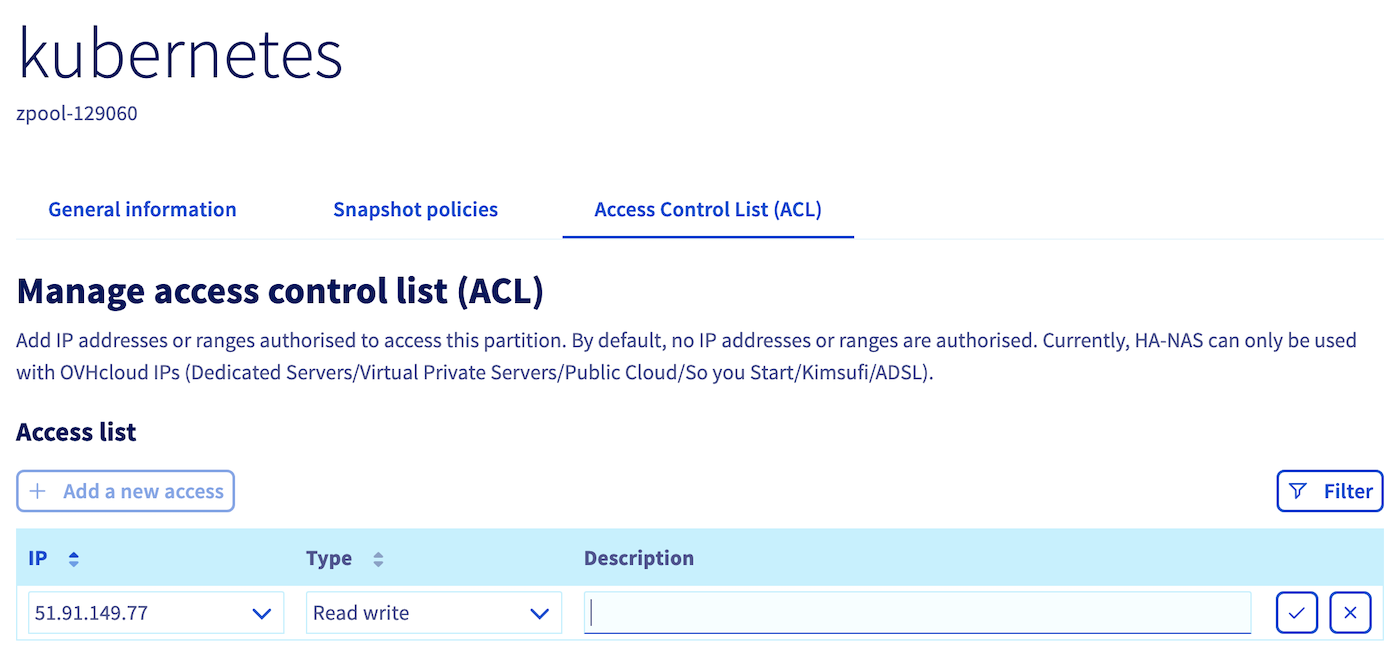Confirm the new access with the checkmark icon
Screen dimensions: 1400x672
(x=1297, y=612)
